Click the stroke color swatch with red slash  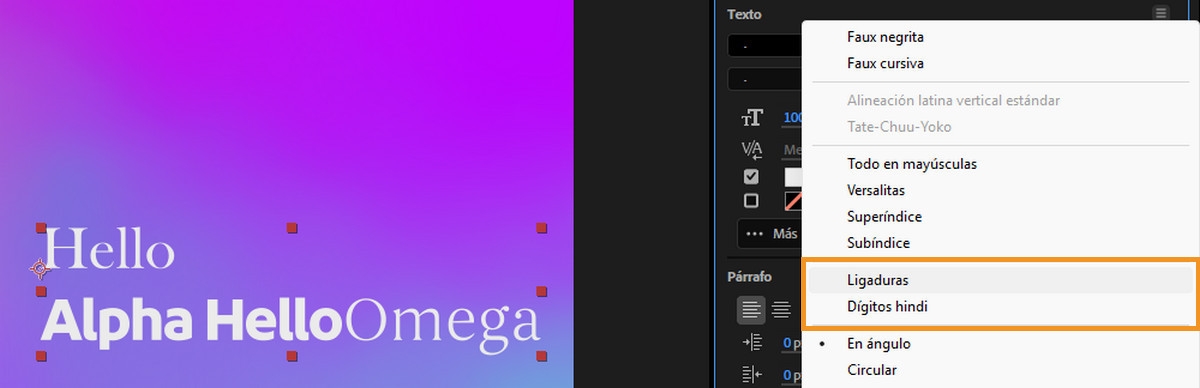point(794,200)
